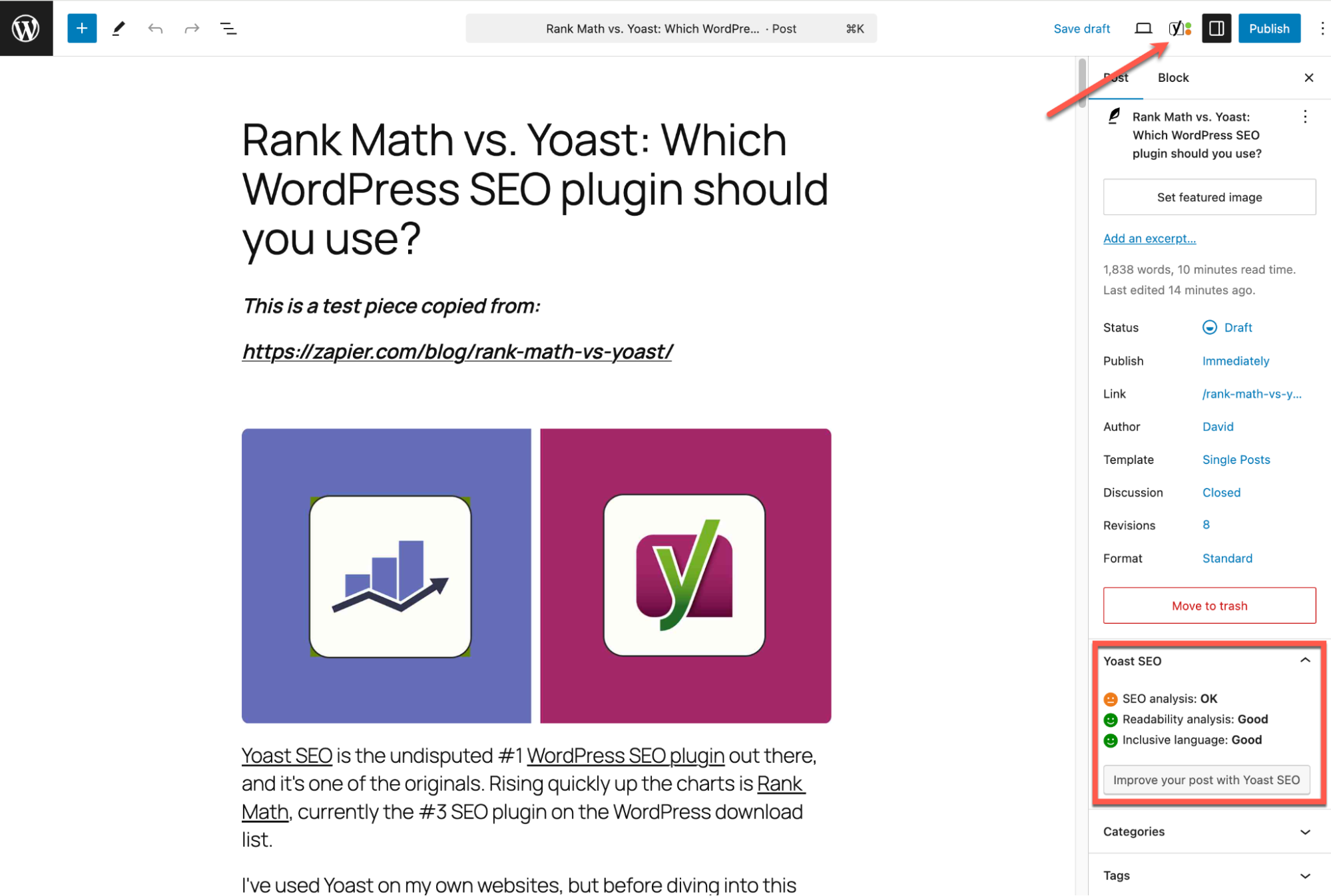Click the WordPress logo icon

(x=26, y=28)
